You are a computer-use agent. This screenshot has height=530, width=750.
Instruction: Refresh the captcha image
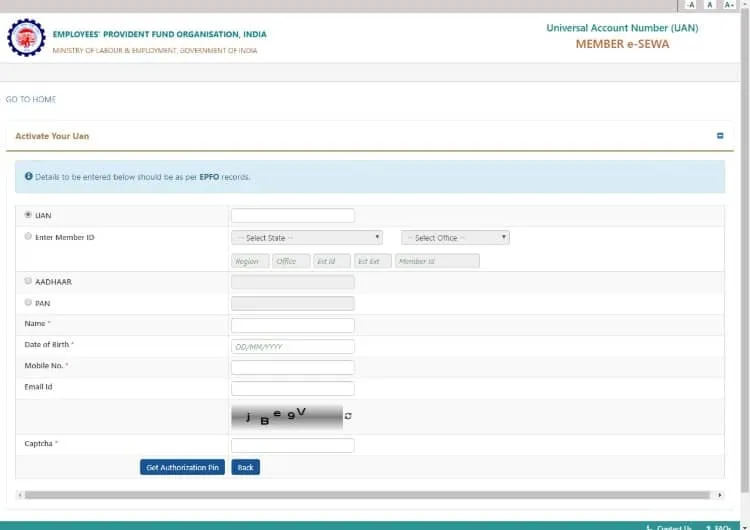(348, 416)
